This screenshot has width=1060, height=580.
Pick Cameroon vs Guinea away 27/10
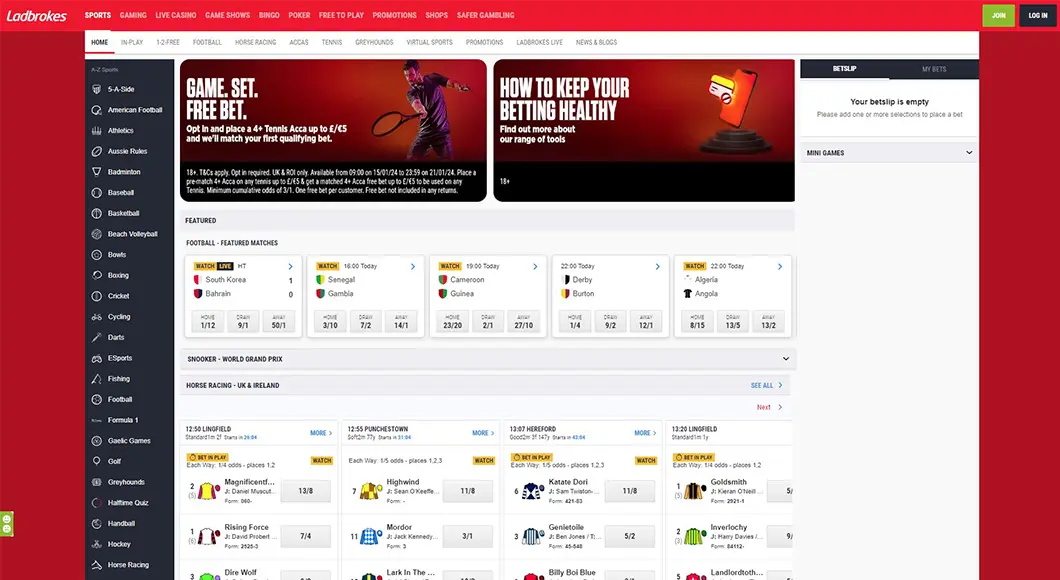[x=524, y=322]
